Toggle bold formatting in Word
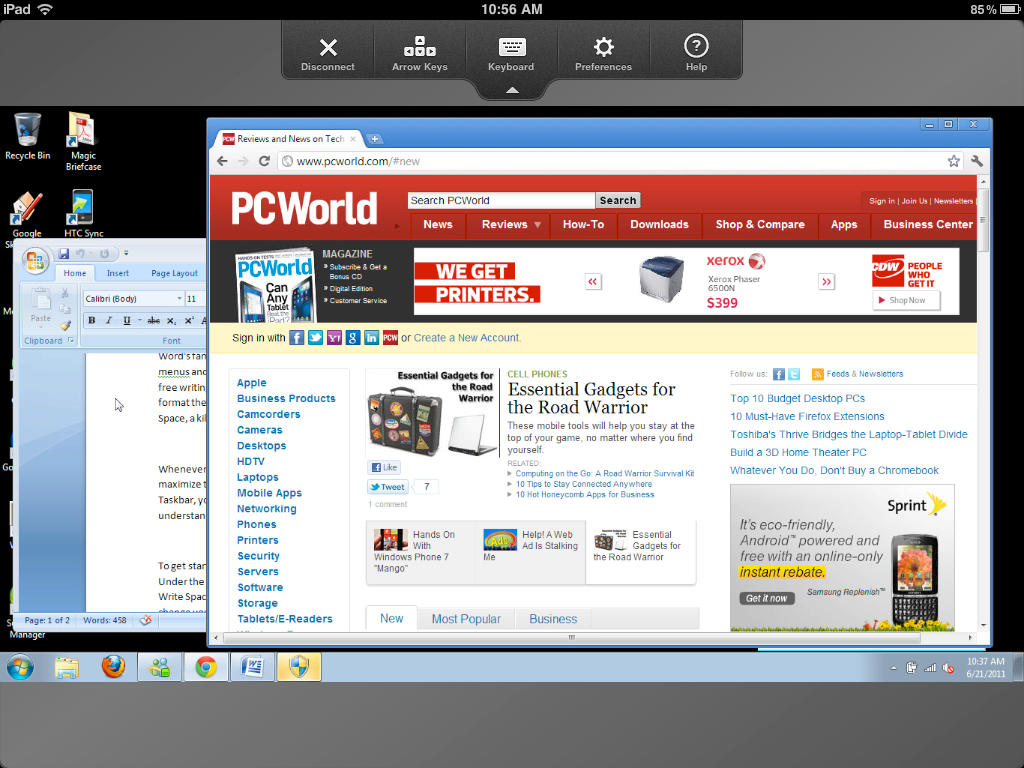Image resolution: width=1024 pixels, height=768 pixels. tap(91, 321)
